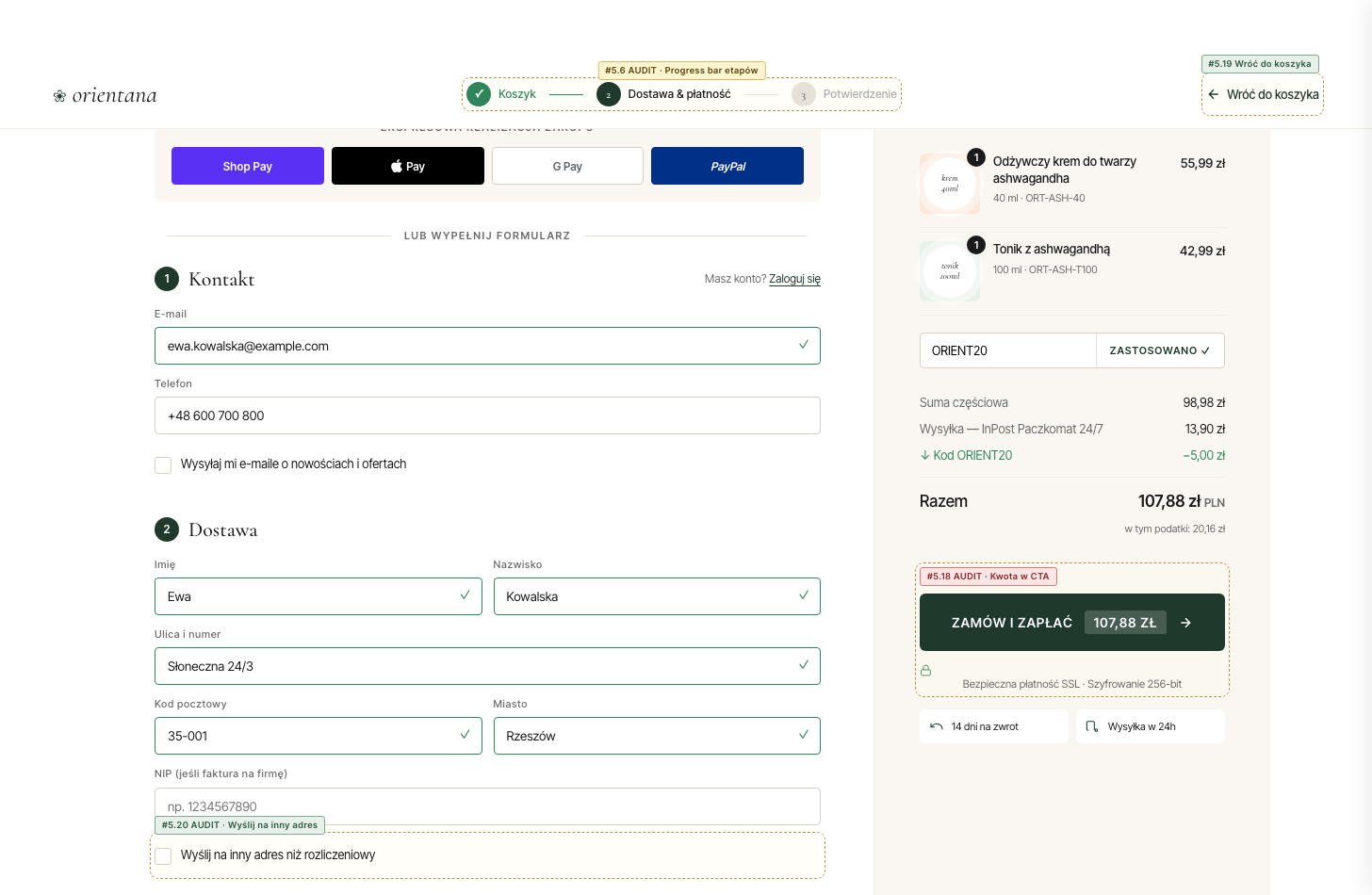Click the Zaloguj się link
Image resolution: width=1372 pixels, height=895 pixels.
pyautogui.click(x=794, y=279)
